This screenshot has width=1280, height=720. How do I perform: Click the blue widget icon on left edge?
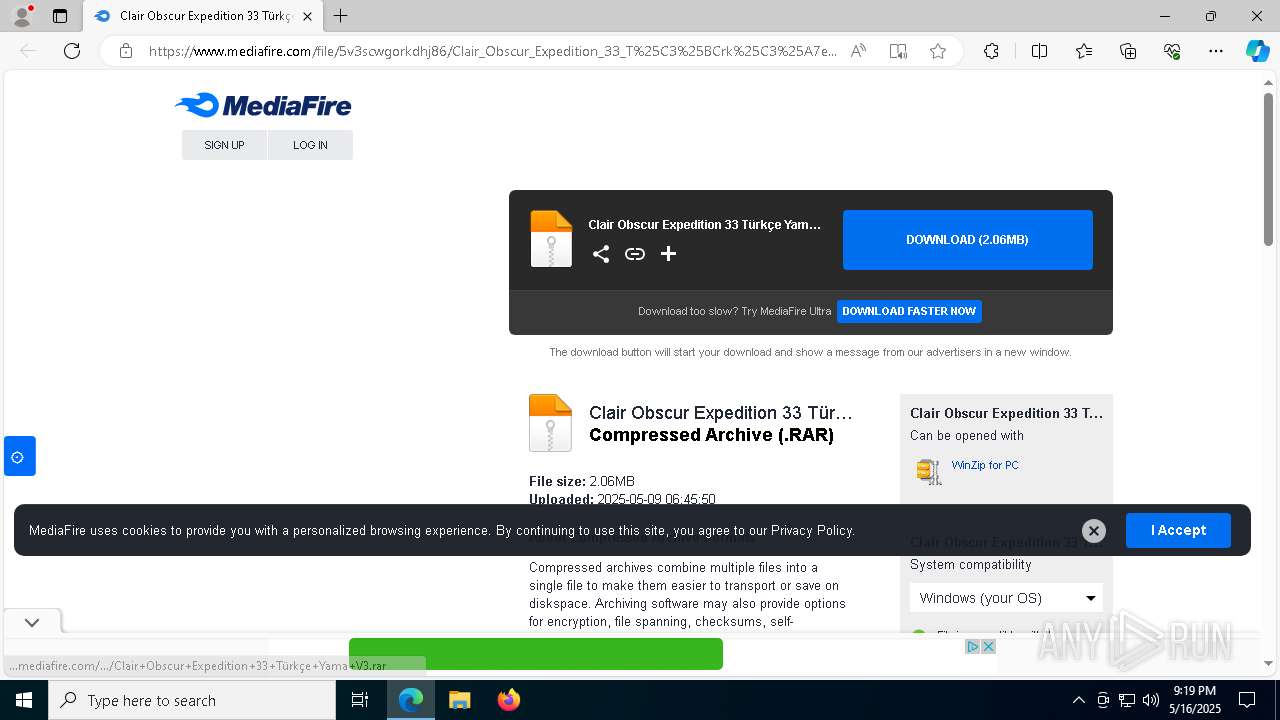tap(19, 457)
